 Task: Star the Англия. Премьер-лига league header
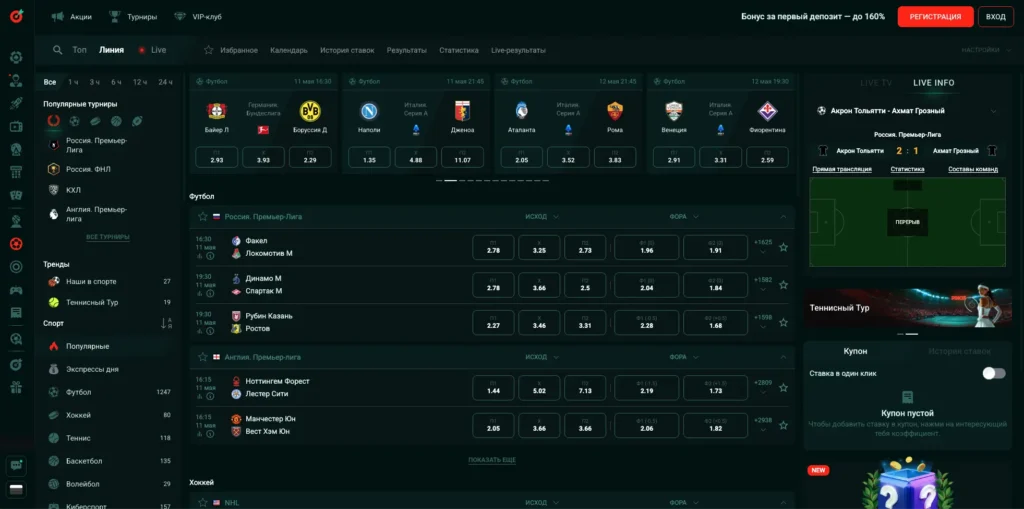202,357
